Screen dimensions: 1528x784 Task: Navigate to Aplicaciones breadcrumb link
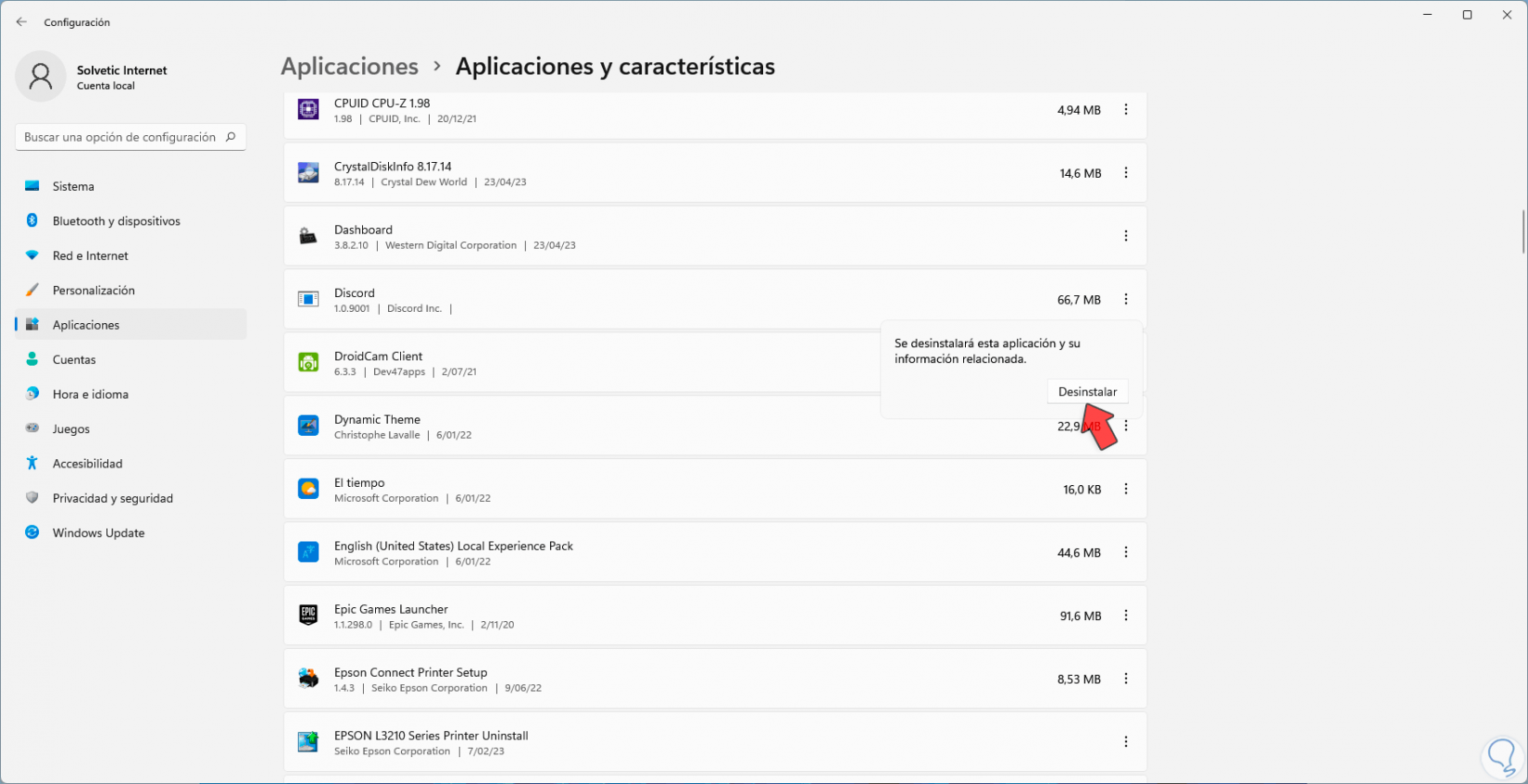tap(349, 67)
